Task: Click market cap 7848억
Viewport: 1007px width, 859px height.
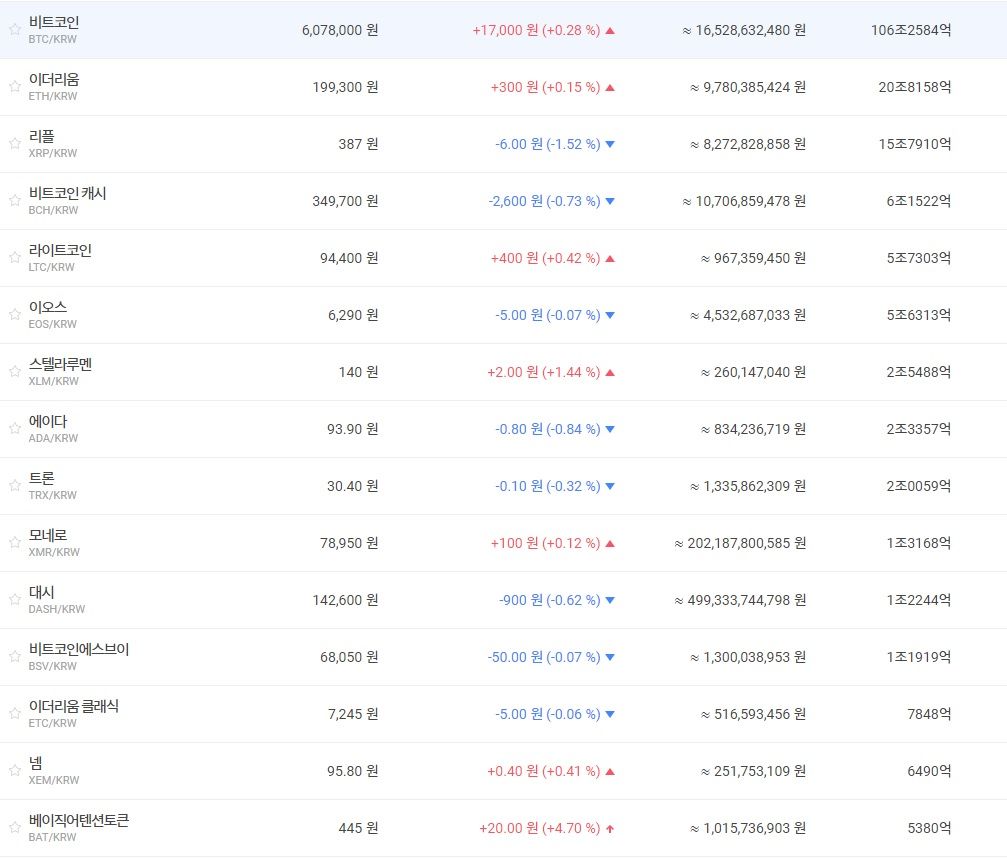Action: click(929, 715)
